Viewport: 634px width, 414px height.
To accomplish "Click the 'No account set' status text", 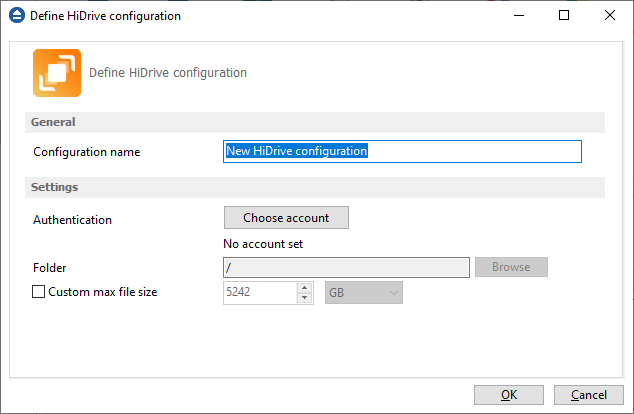I will click(263, 244).
